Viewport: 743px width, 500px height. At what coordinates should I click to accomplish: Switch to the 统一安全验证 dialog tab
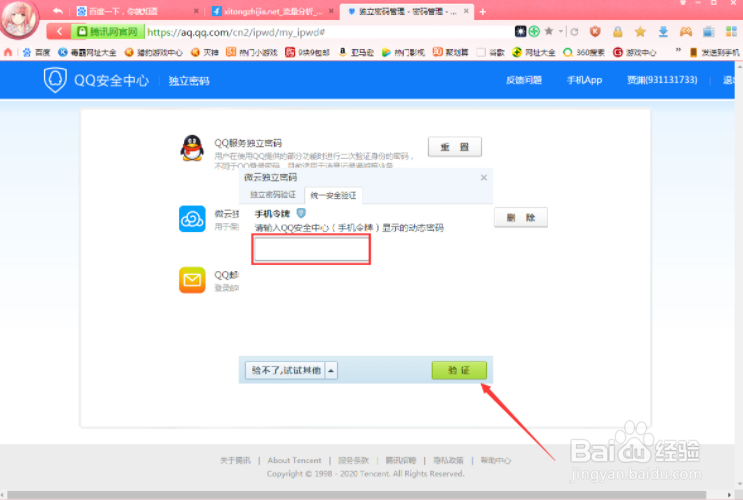[x=333, y=195]
